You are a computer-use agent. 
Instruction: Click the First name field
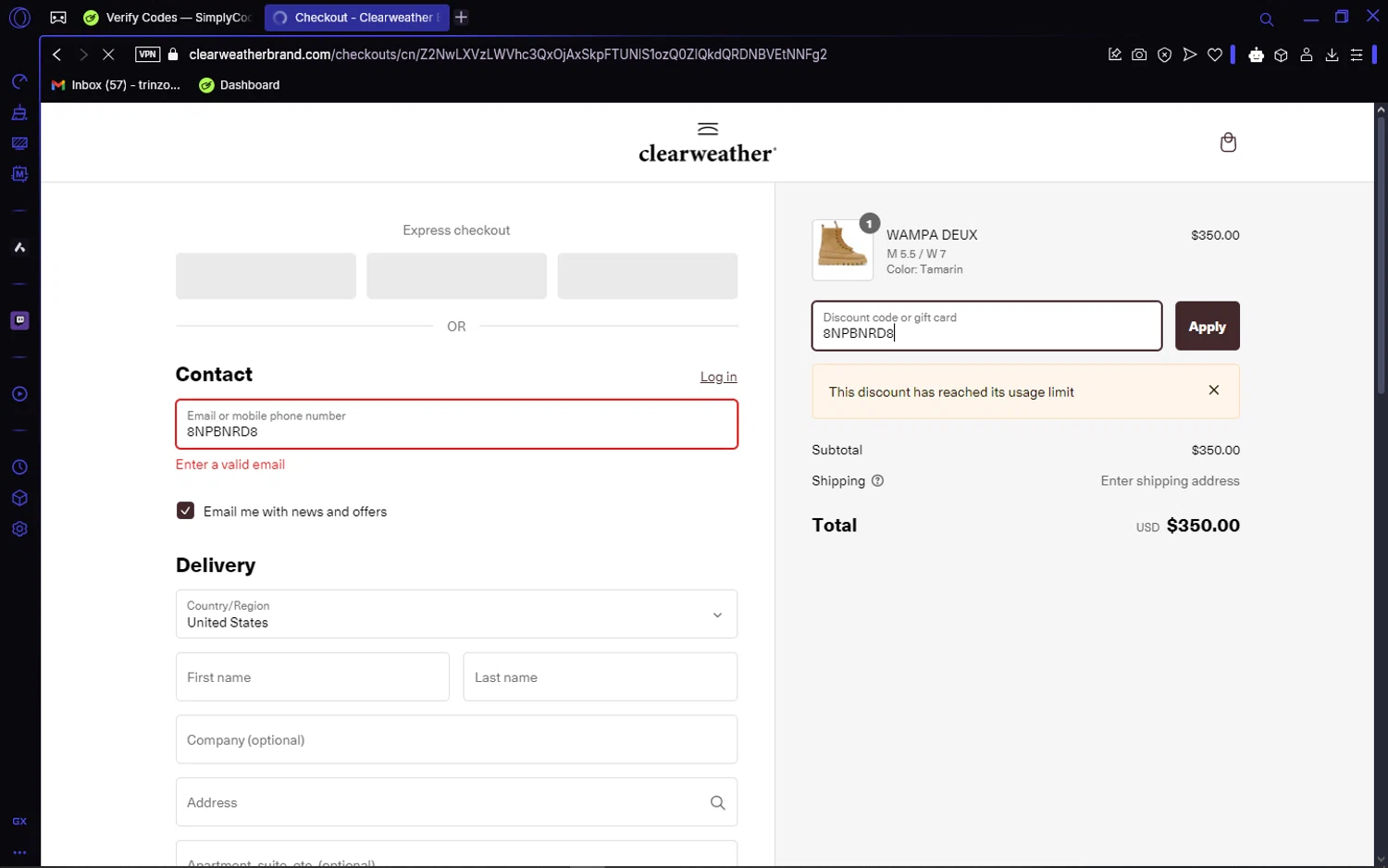coord(312,677)
